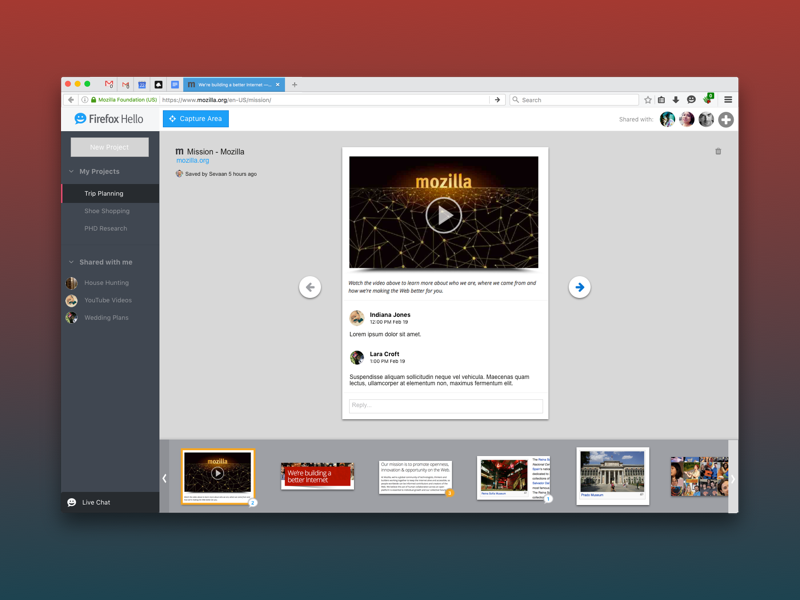Screen dimensions: 800x600
Task: Click the browser Search field
Action: (x=574, y=100)
